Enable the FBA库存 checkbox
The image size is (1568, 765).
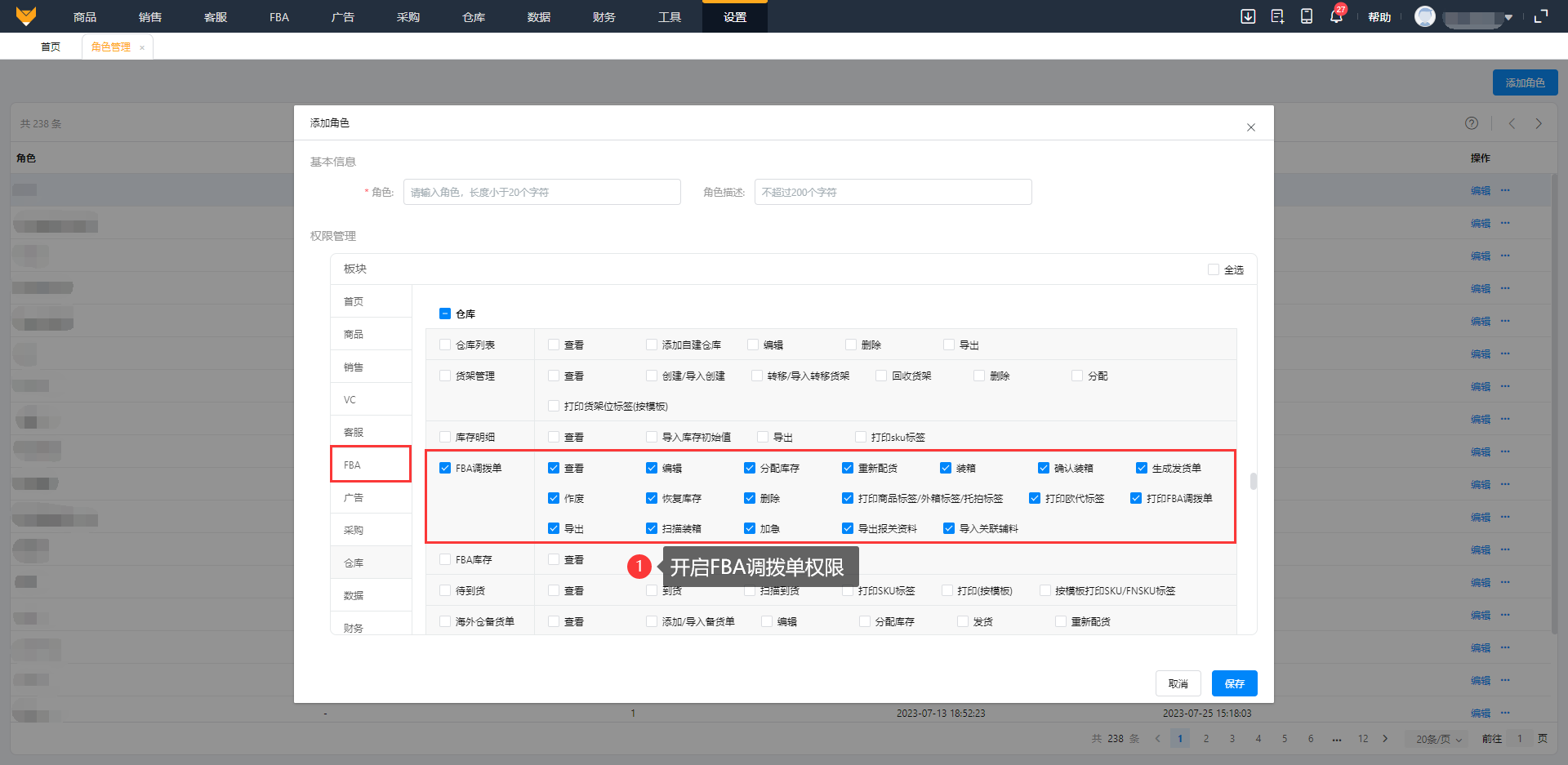point(445,559)
